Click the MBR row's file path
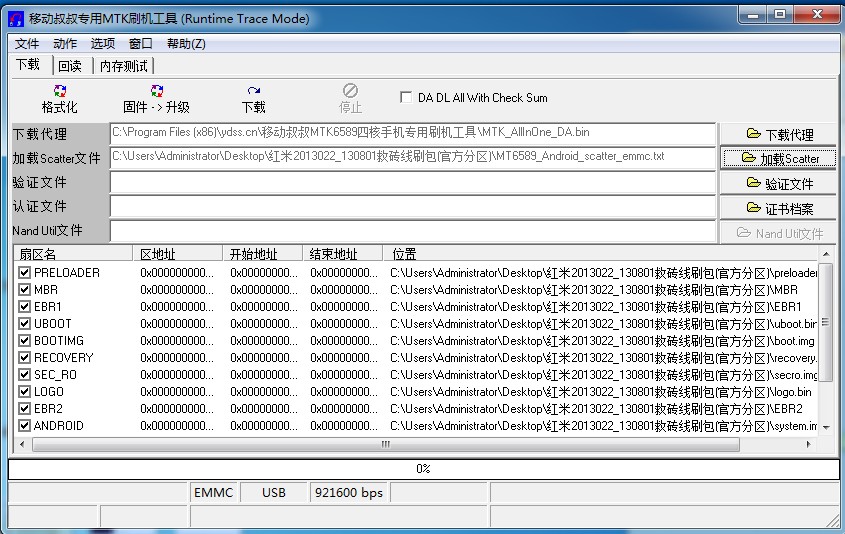 (594, 289)
